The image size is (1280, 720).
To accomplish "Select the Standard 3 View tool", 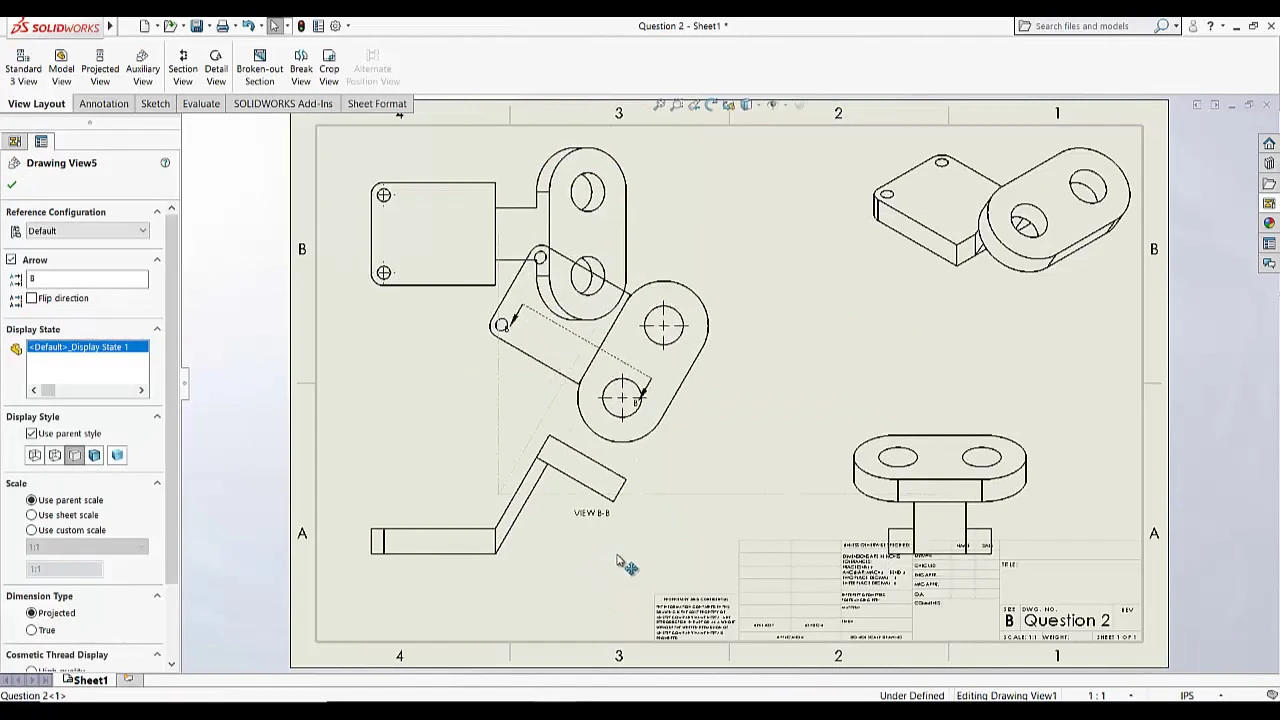I will [x=23, y=67].
